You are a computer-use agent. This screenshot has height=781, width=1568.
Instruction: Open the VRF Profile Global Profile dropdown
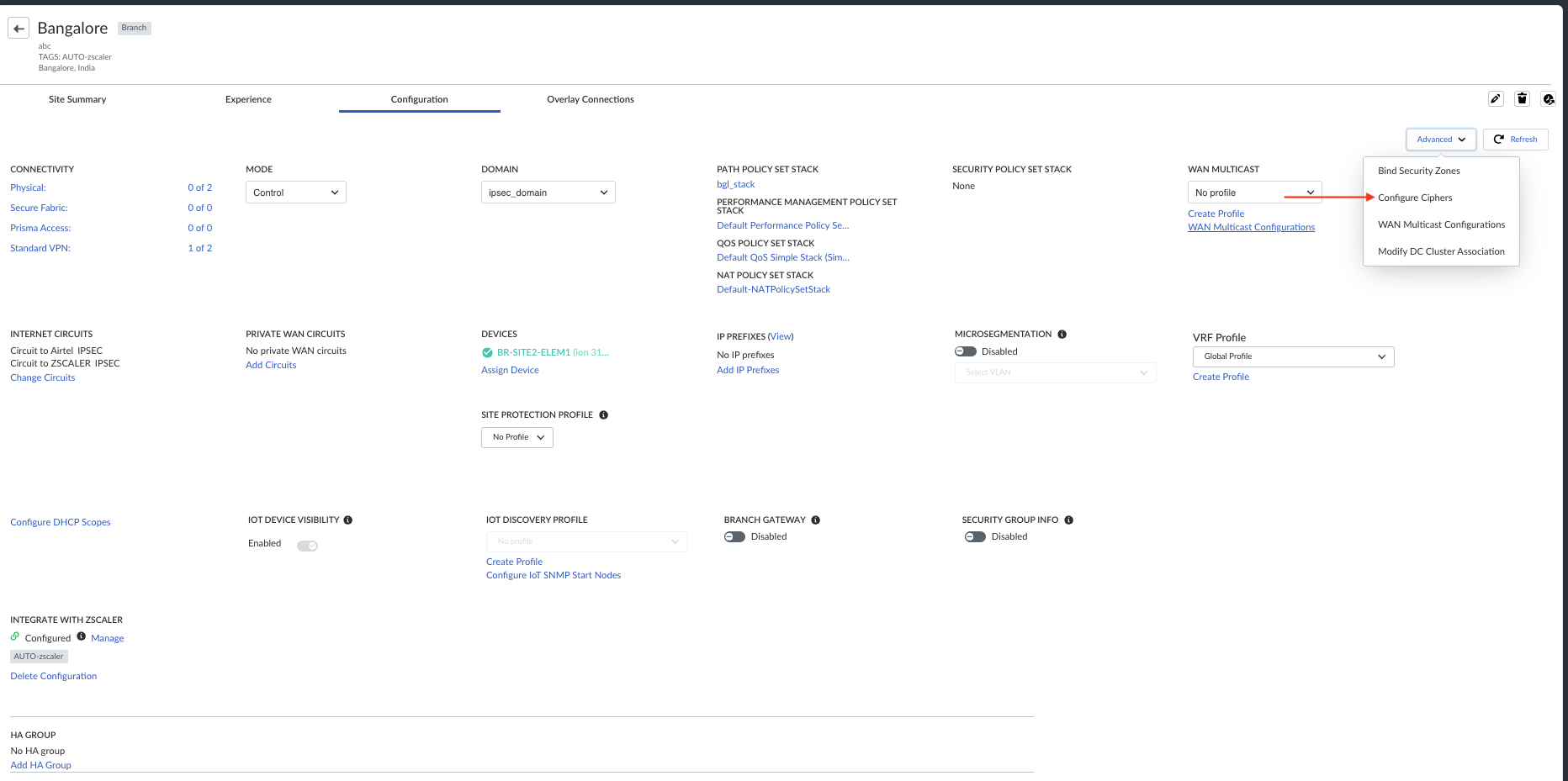pos(1294,356)
